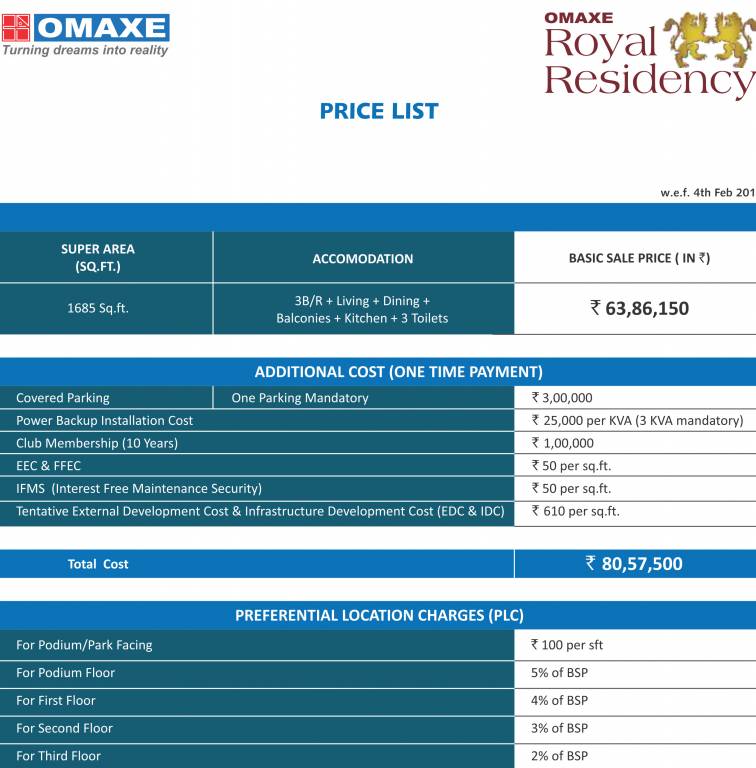Viewport: 756px width, 768px height.
Task: Select the EEC & FFEC ₹ 50 per sq.ft. value
Action: [x=571, y=466]
